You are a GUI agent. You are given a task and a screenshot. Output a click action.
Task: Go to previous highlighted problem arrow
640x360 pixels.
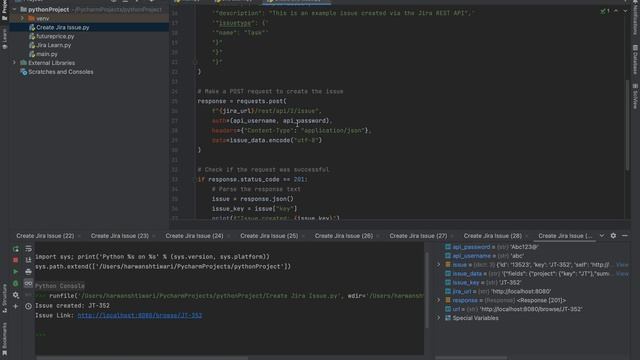pyautogui.click(x=616, y=11)
